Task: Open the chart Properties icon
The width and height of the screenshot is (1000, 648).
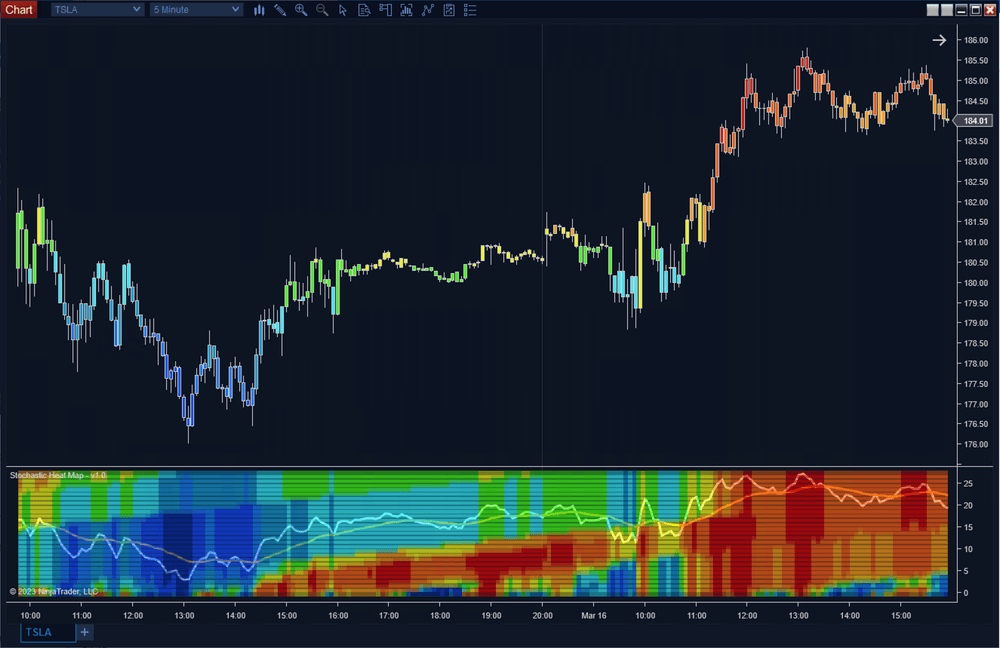Action: [x=449, y=10]
